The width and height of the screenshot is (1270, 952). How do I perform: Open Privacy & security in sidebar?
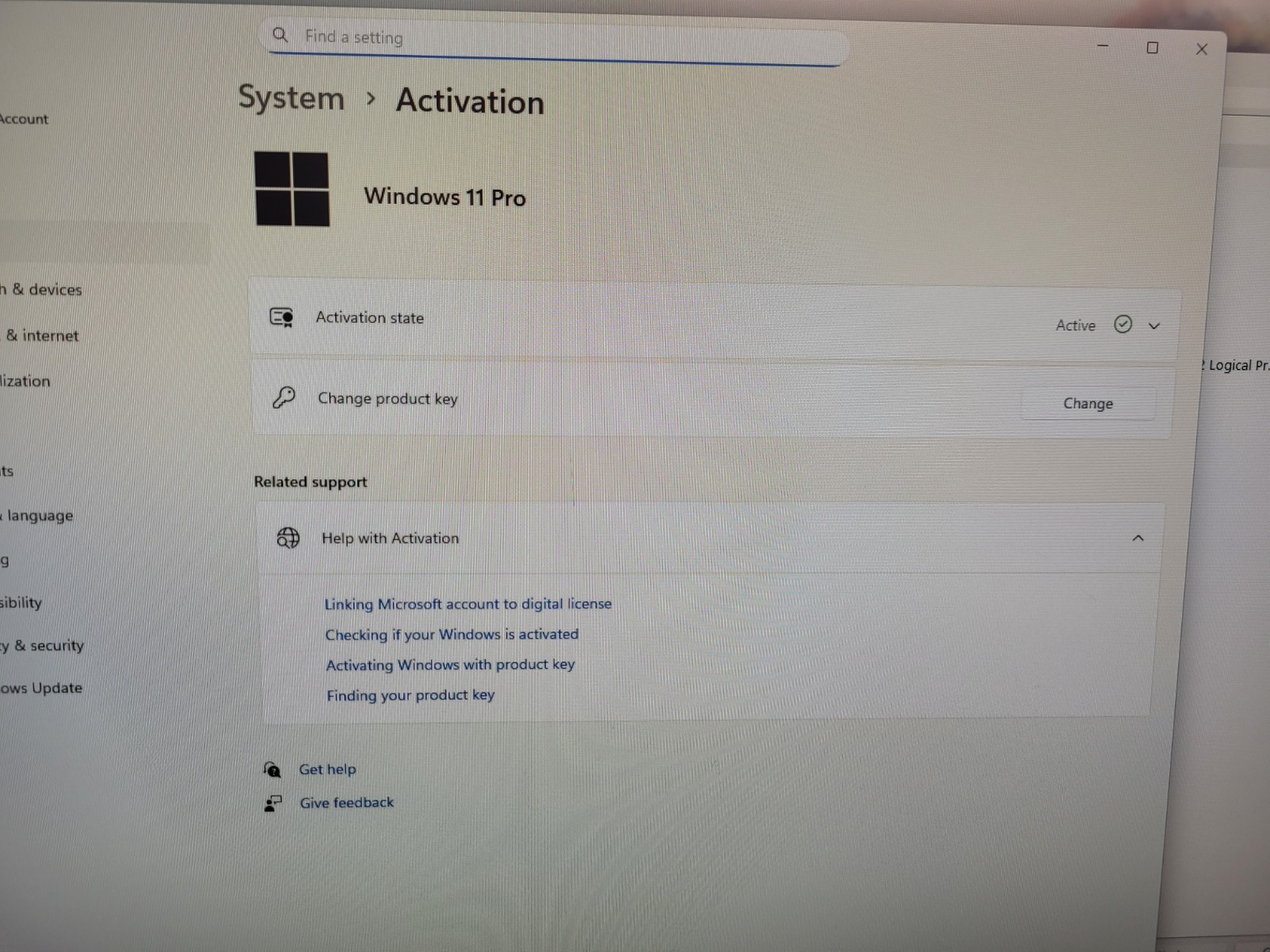42,645
